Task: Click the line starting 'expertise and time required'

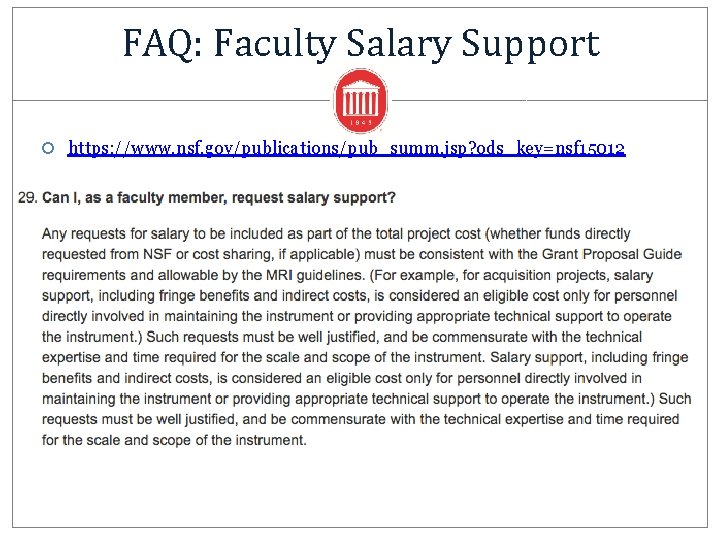Action: [365, 357]
